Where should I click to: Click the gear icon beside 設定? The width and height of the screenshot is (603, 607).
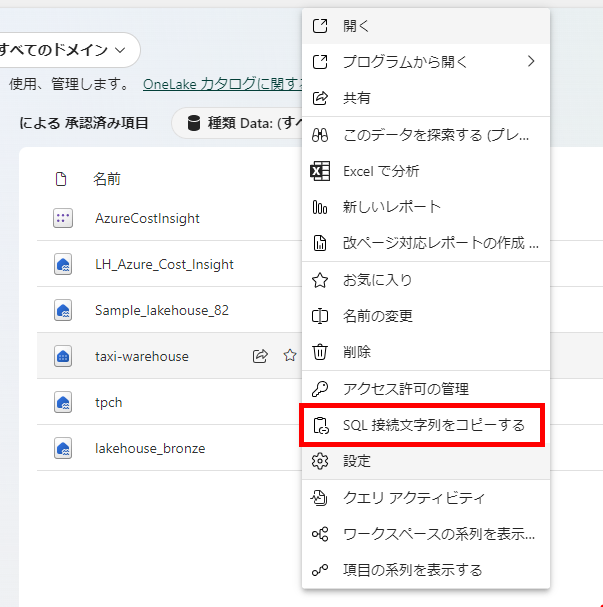[x=320, y=461]
